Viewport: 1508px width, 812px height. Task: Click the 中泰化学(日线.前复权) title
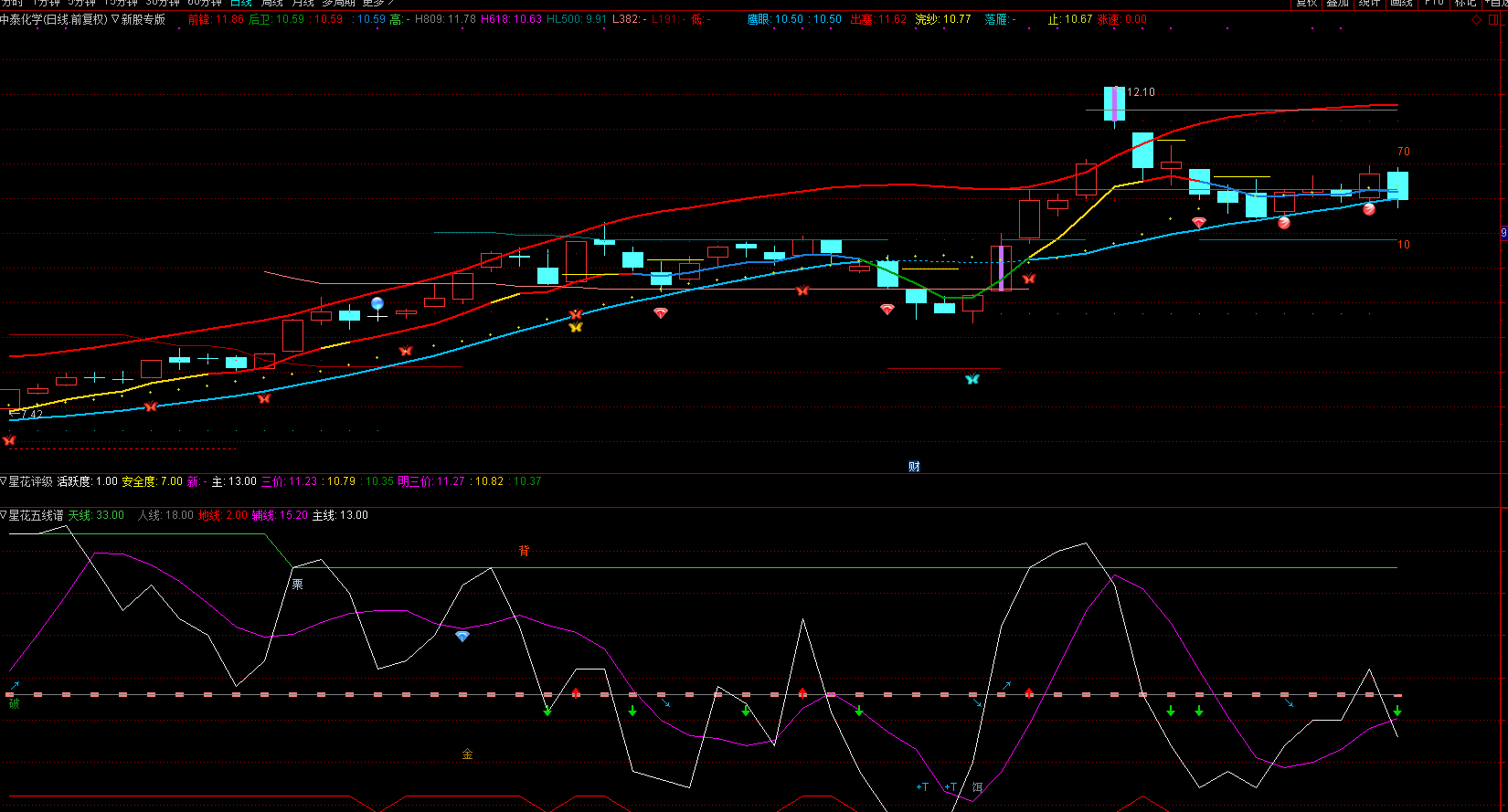(x=54, y=19)
